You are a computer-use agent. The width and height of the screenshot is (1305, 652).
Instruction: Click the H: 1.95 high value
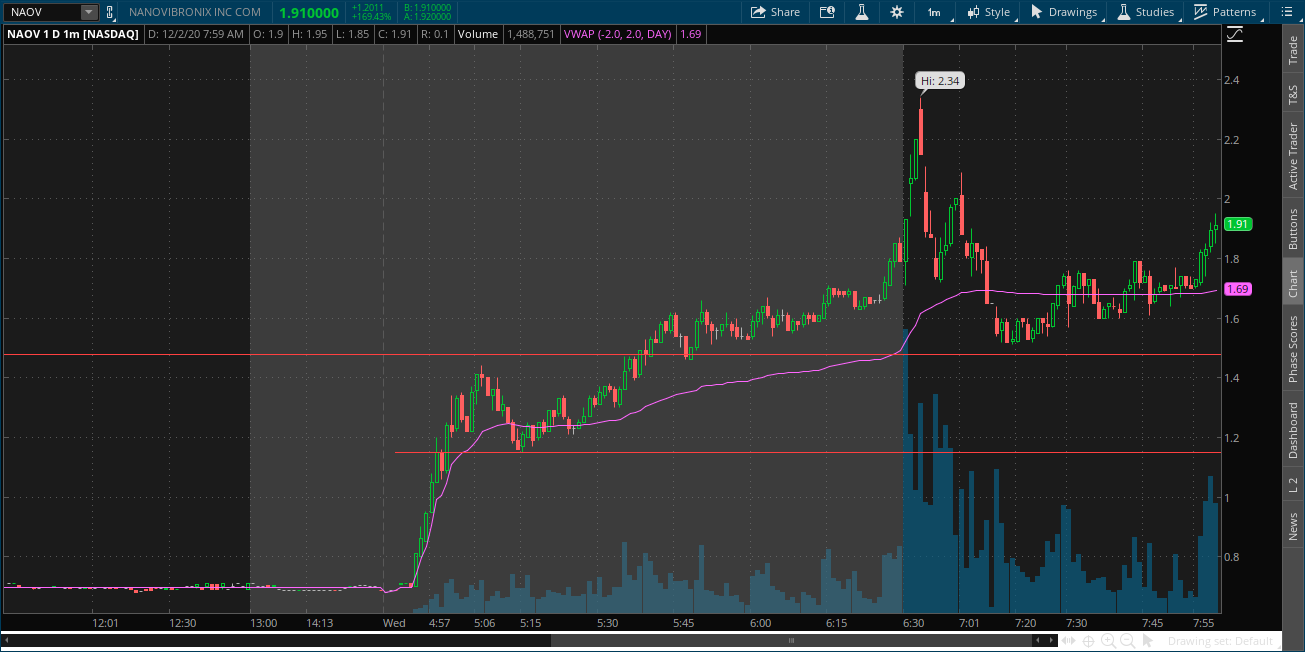(309, 34)
